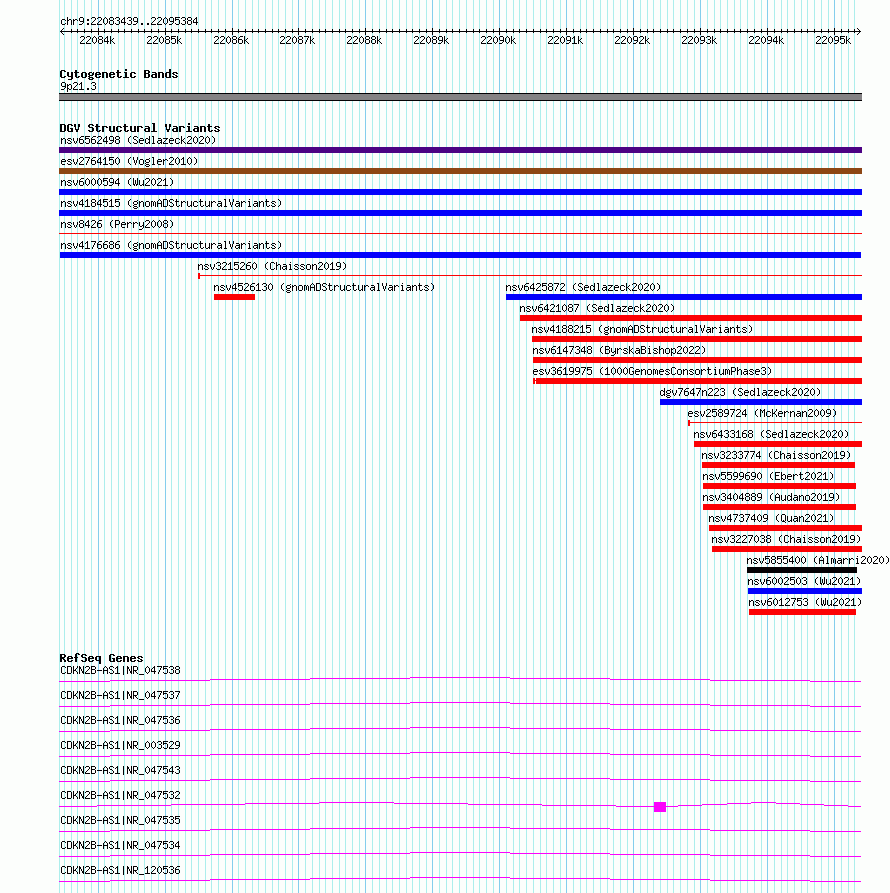Select the red nsv6012753 variant bar
Image resolution: width=890 pixels, height=893 pixels.
pos(802,612)
